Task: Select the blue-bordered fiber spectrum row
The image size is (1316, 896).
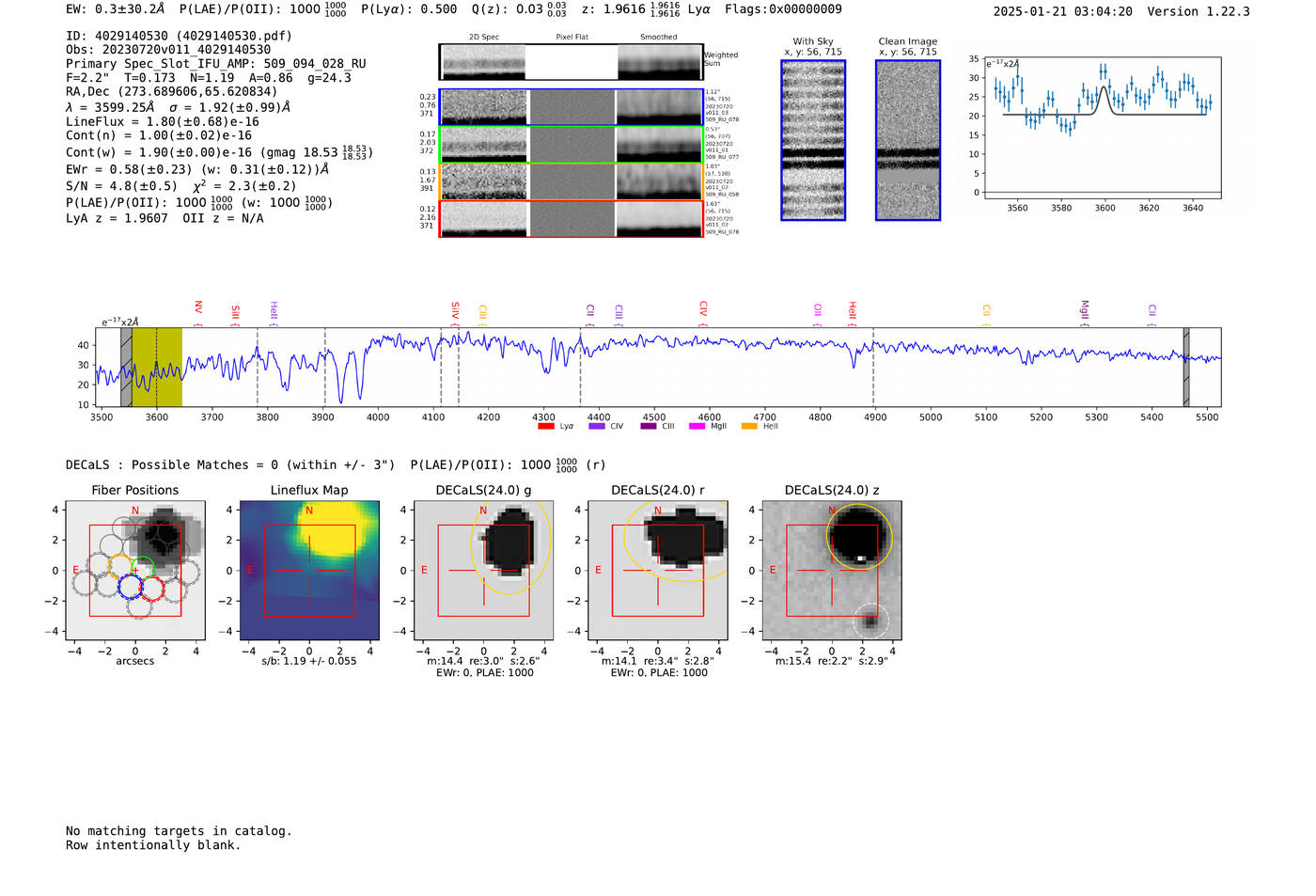Action: [x=571, y=107]
